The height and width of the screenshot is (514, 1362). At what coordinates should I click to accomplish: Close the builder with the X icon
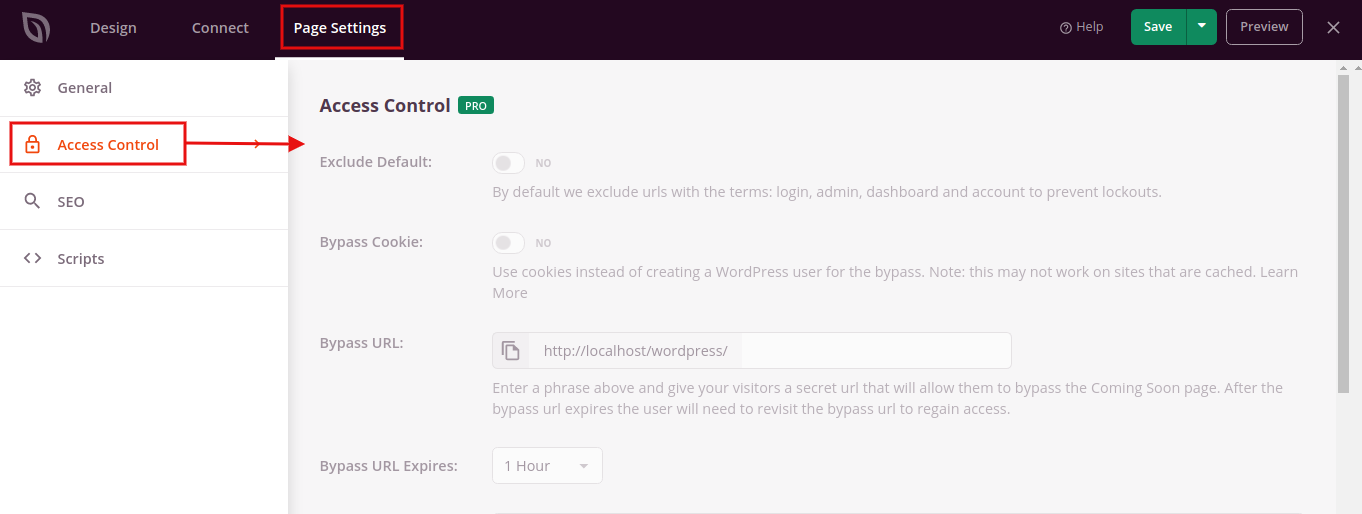tap(1333, 28)
